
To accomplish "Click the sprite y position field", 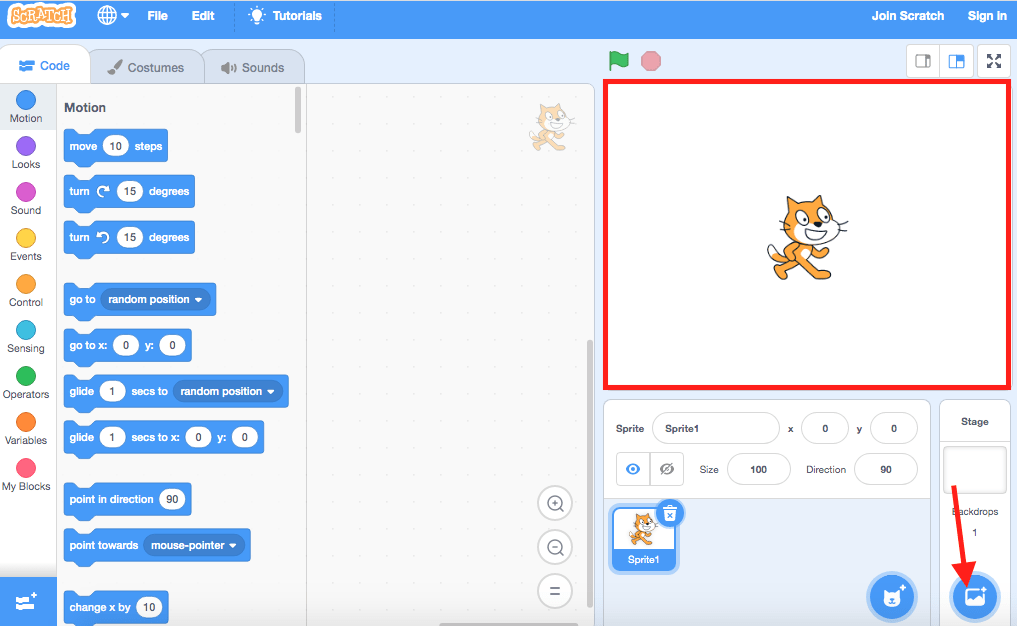I will pos(894,428).
